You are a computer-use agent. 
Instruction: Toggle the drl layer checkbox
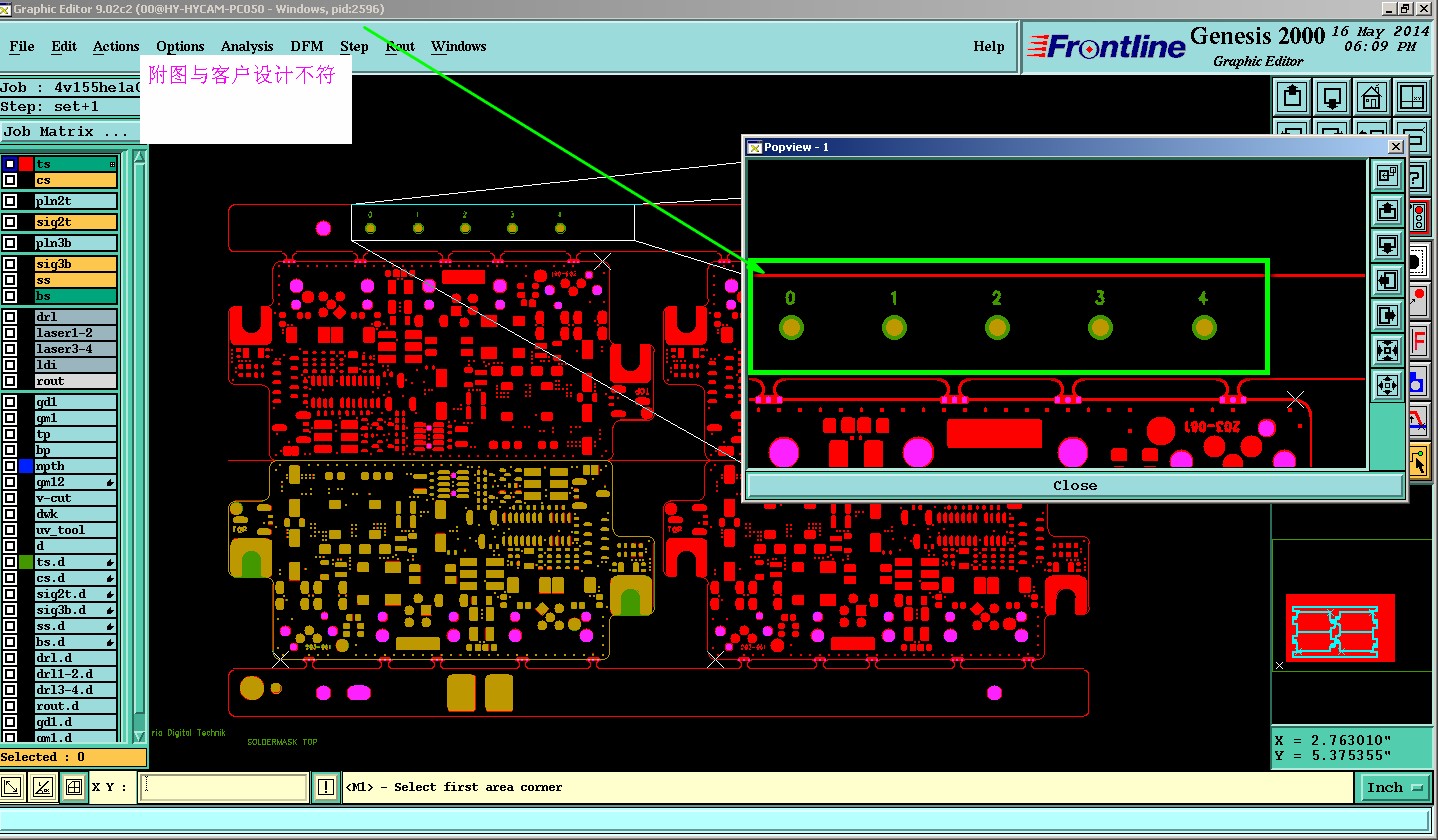click(10, 317)
